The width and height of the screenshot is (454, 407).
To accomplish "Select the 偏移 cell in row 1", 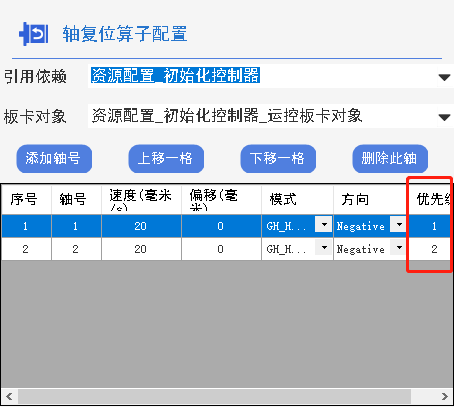I will pos(221,226).
